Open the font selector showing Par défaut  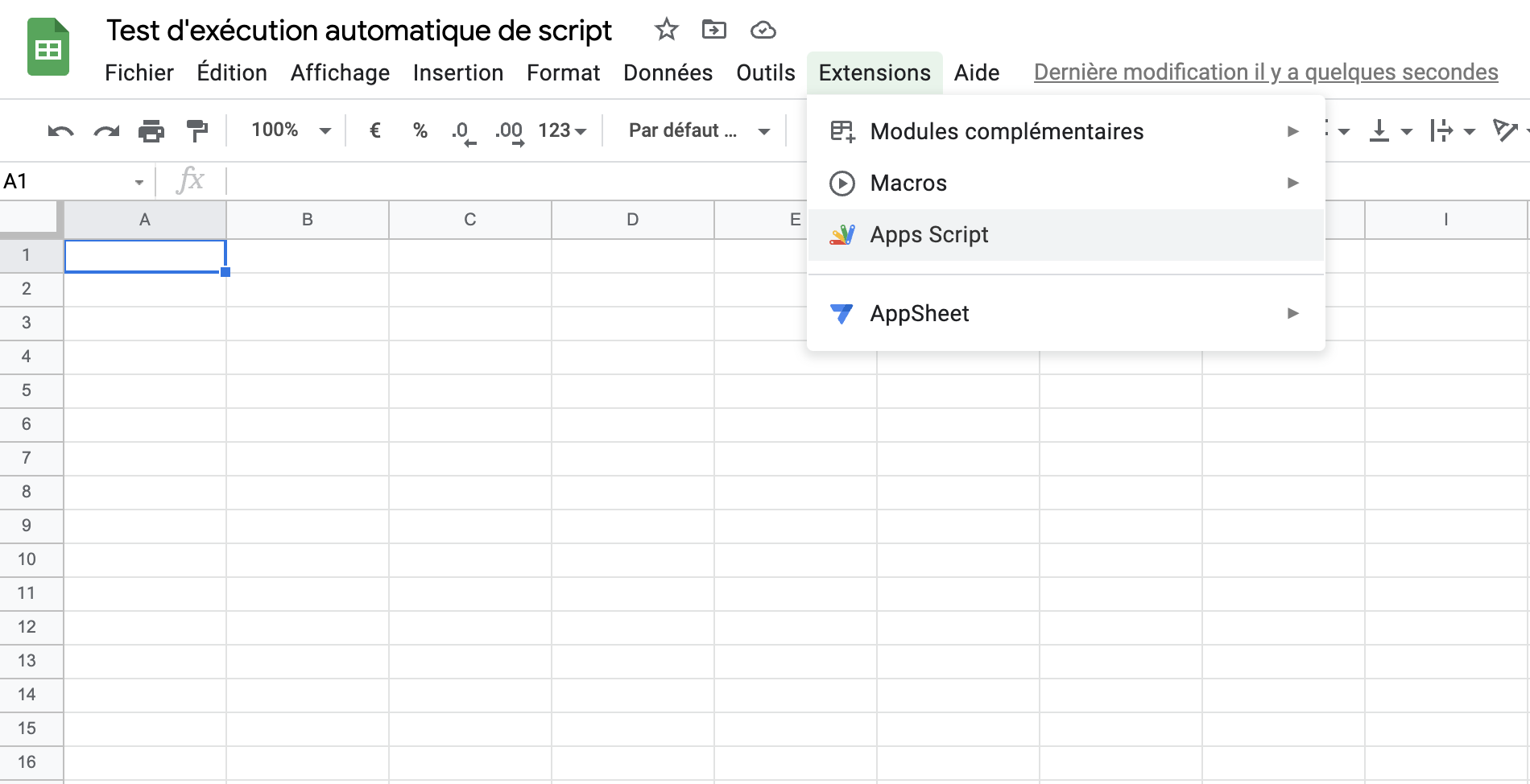click(696, 130)
